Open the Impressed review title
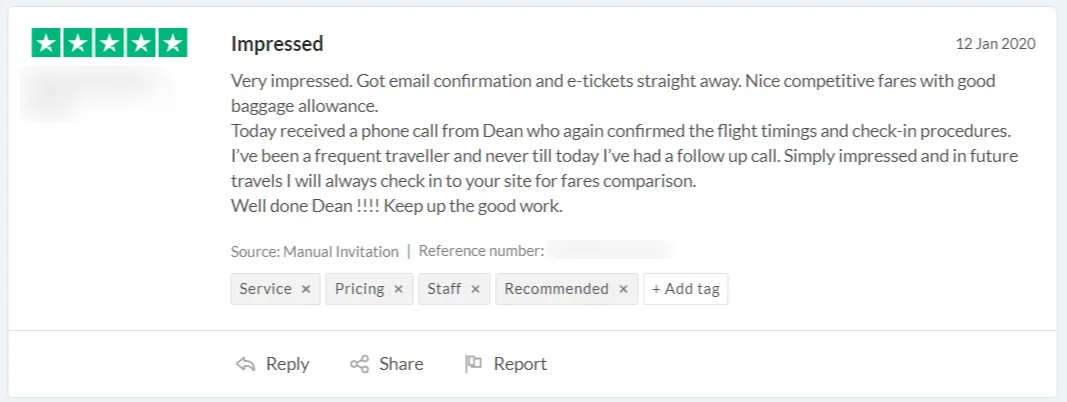The height and width of the screenshot is (402, 1067). (x=277, y=44)
